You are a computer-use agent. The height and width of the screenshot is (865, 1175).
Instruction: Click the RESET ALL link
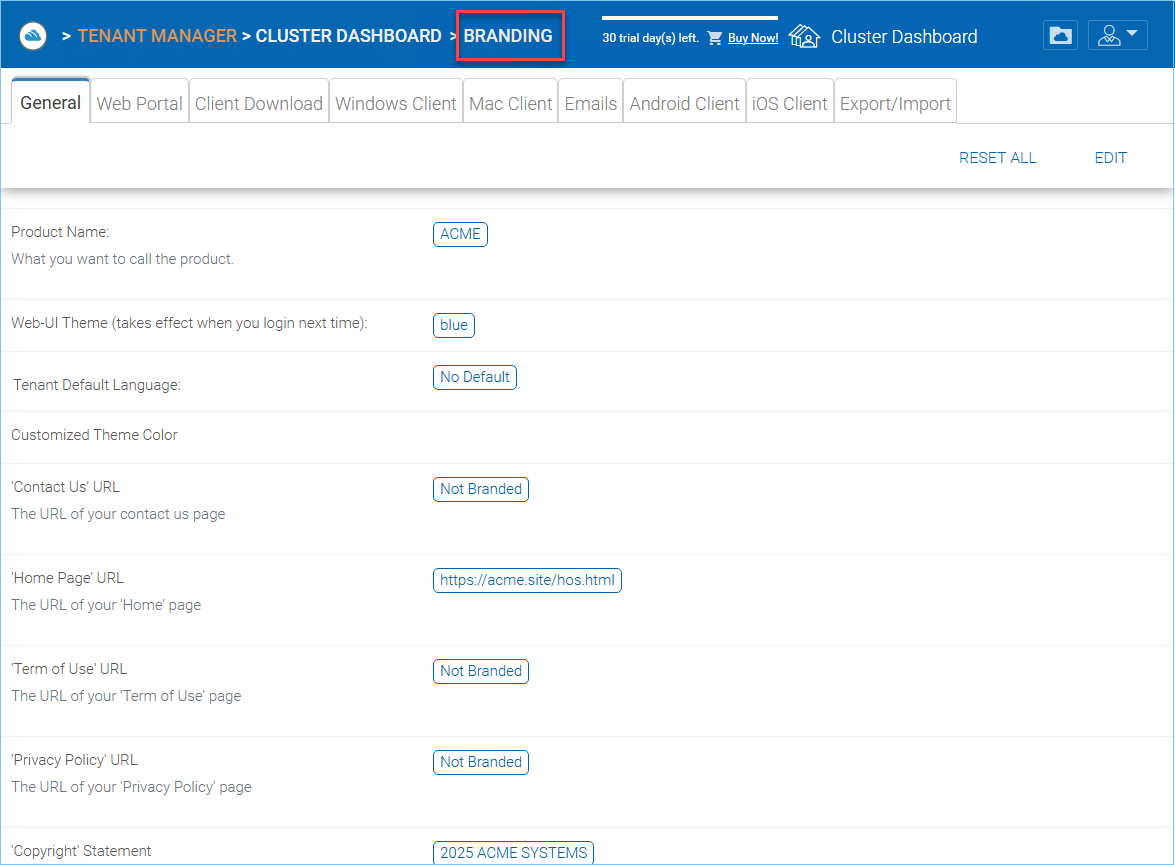(x=997, y=157)
